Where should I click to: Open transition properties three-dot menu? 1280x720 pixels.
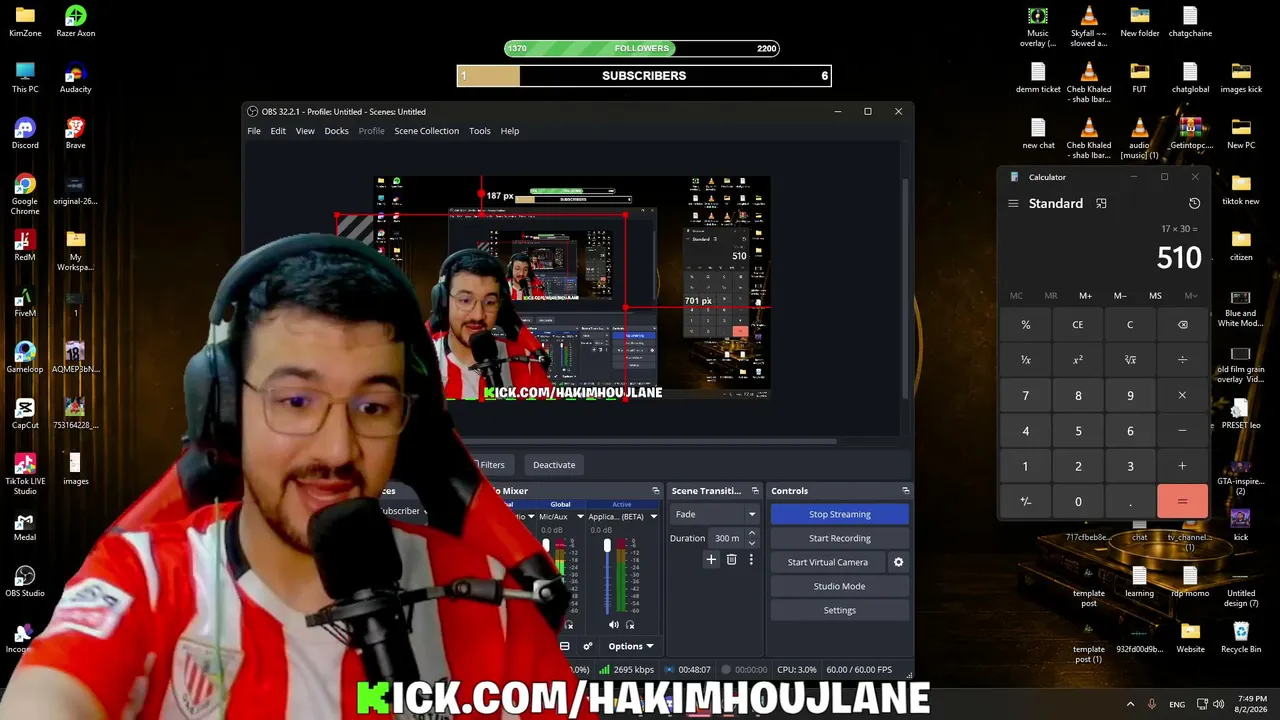pos(751,560)
